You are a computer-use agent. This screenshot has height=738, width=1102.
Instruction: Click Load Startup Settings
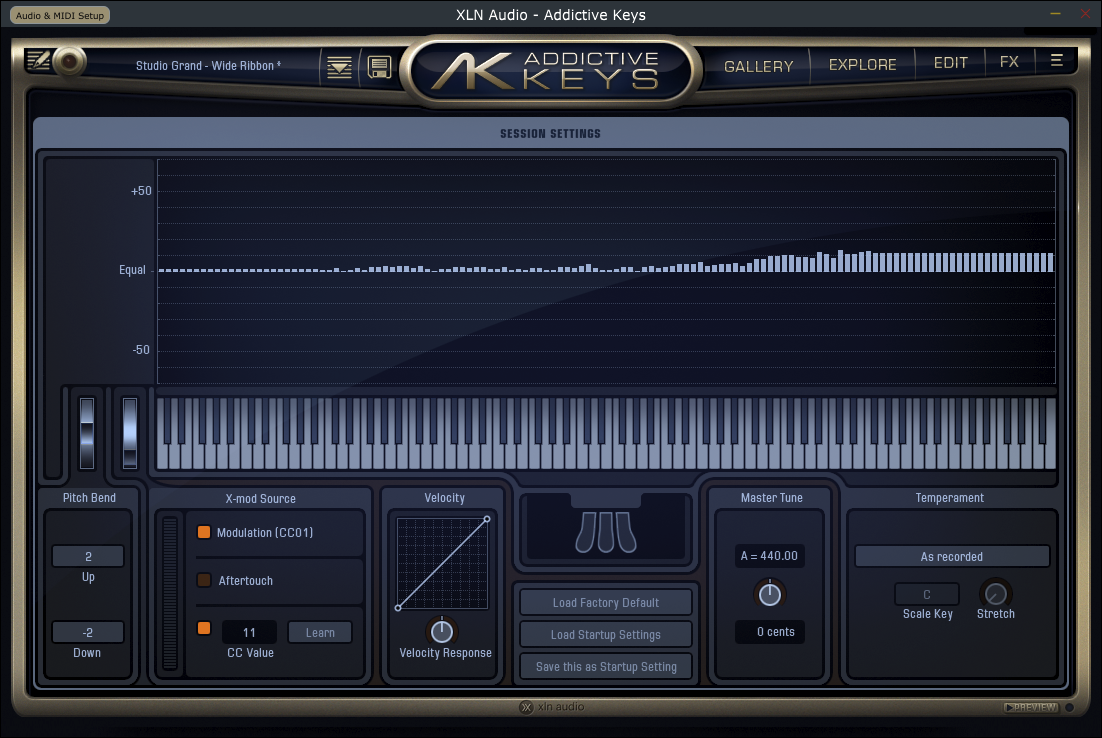(606, 635)
